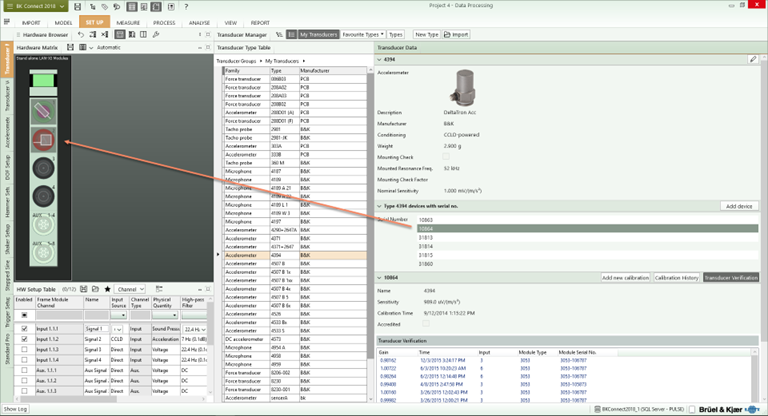
Task: Open the Channel dropdown in HW Setup Table
Action: pyautogui.click(x=131, y=289)
